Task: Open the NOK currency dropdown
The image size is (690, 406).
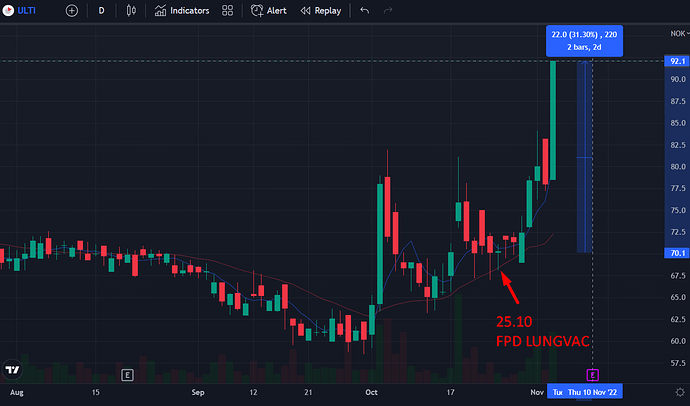Action: pos(679,33)
